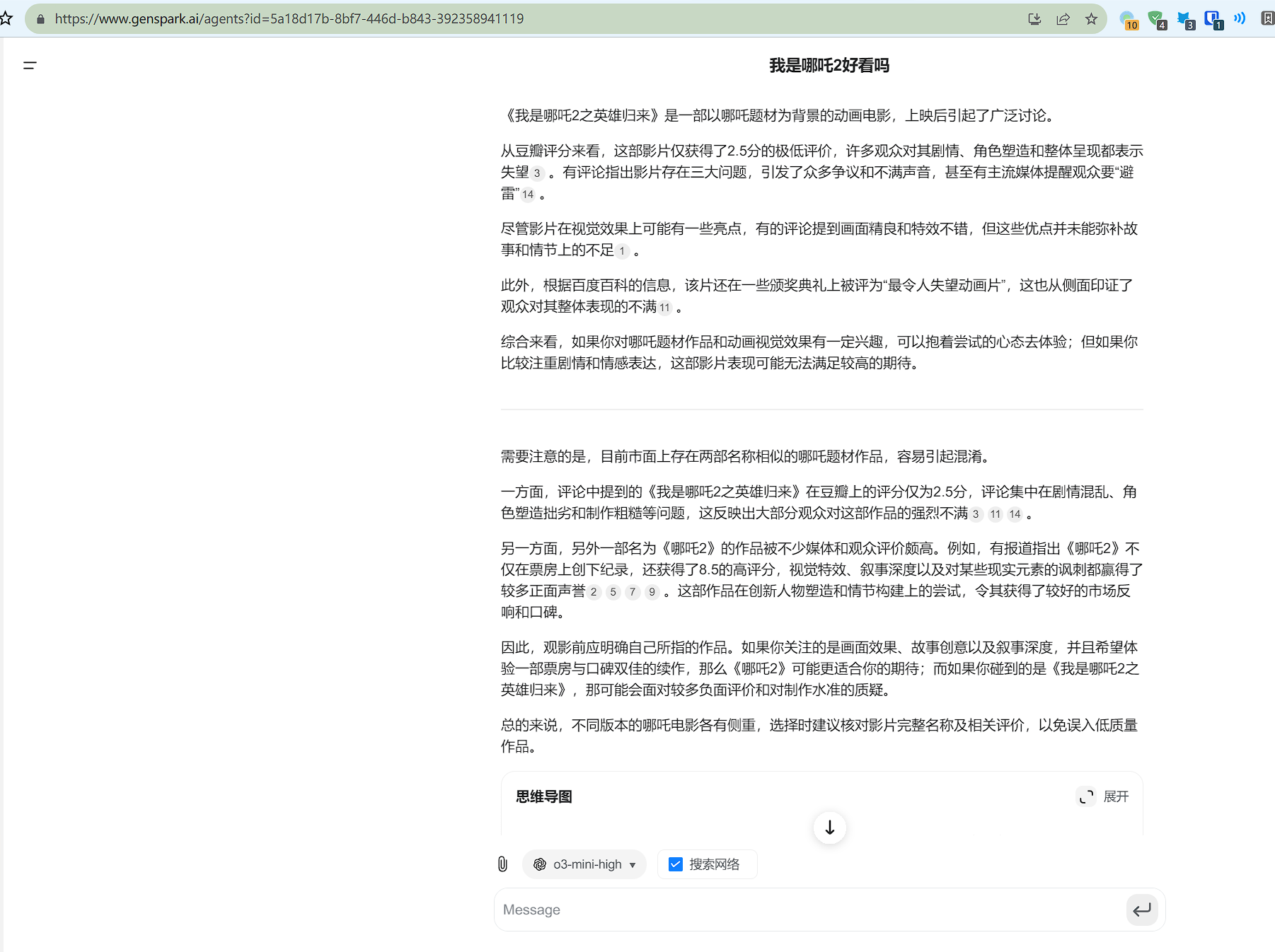This screenshot has height=952, width=1275.
Task: Open the o3-mini-high model dropdown
Action: tap(584, 864)
